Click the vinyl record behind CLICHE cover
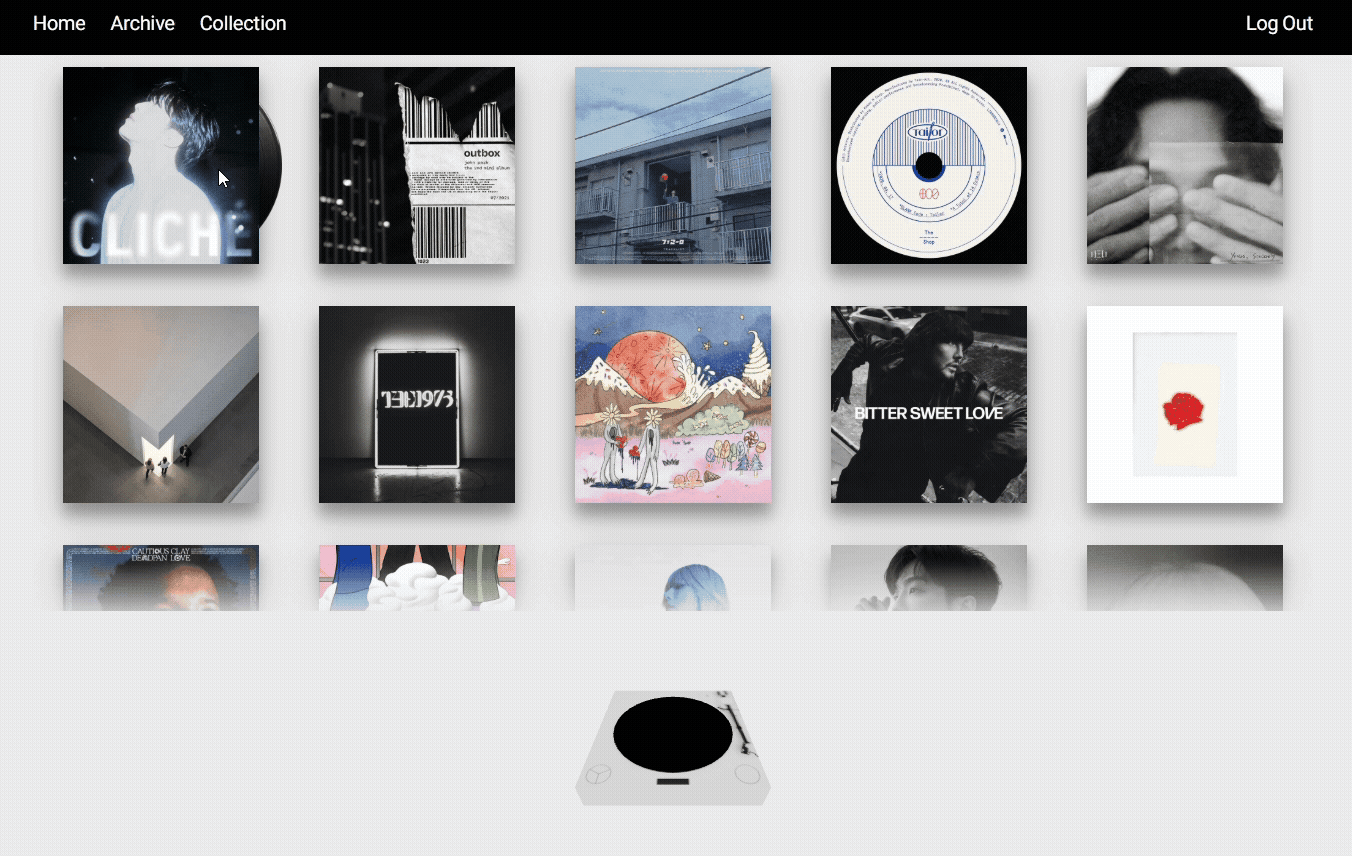1352x856 pixels. 271,165
